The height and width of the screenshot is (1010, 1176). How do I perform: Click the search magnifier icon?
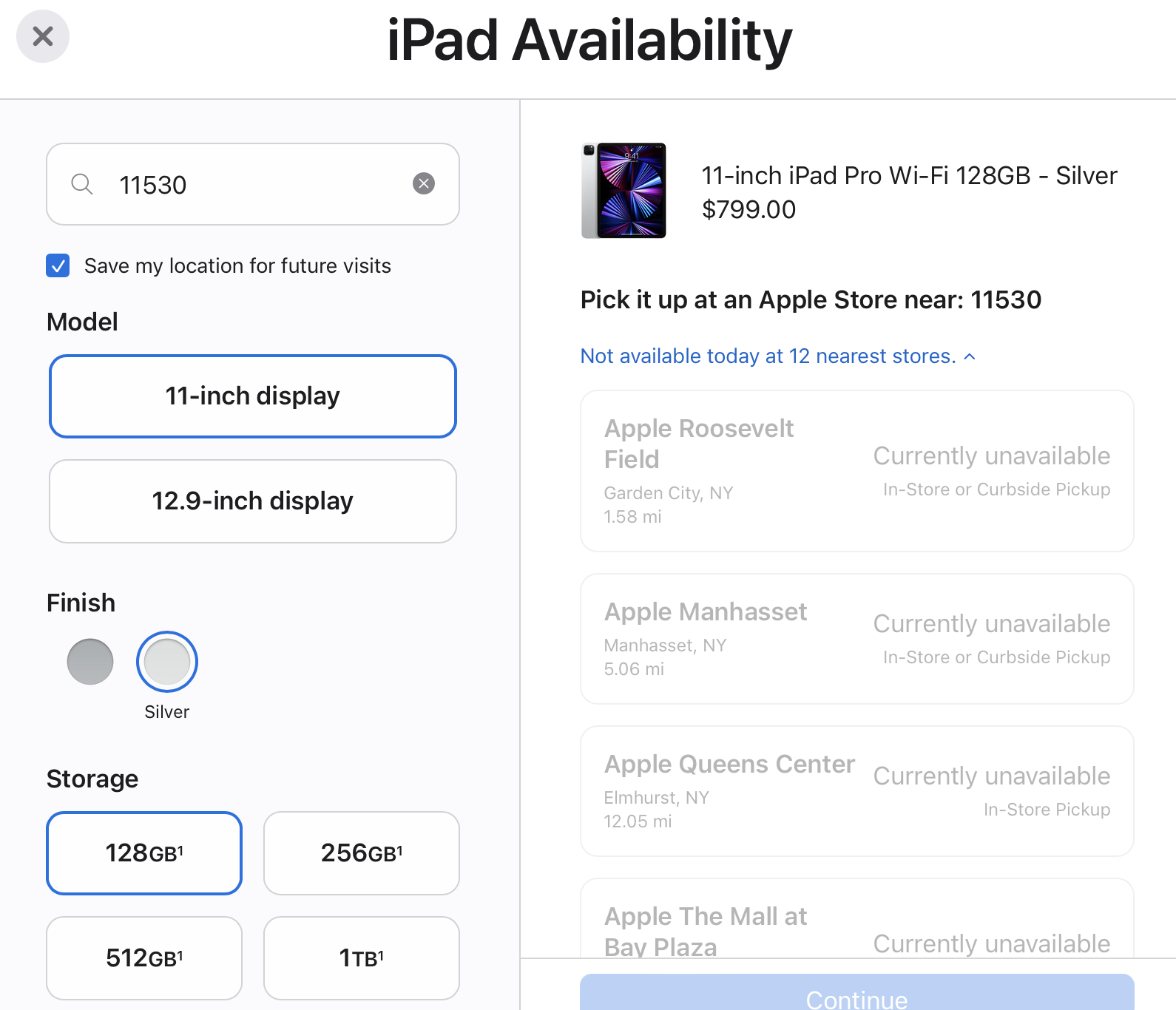(x=82, y=184)
